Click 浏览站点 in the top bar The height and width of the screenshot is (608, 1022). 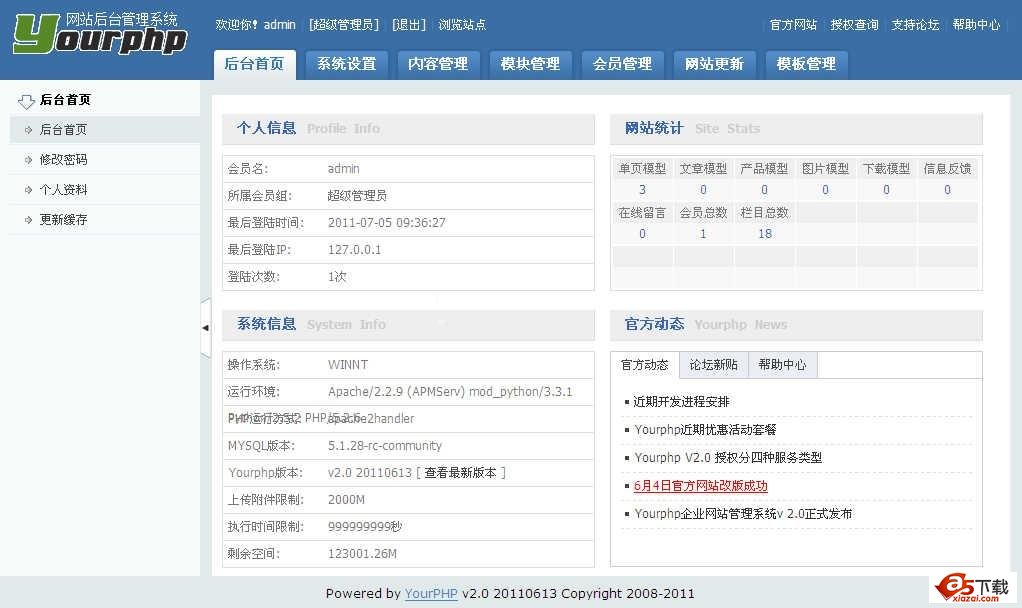tap(462, 25)
